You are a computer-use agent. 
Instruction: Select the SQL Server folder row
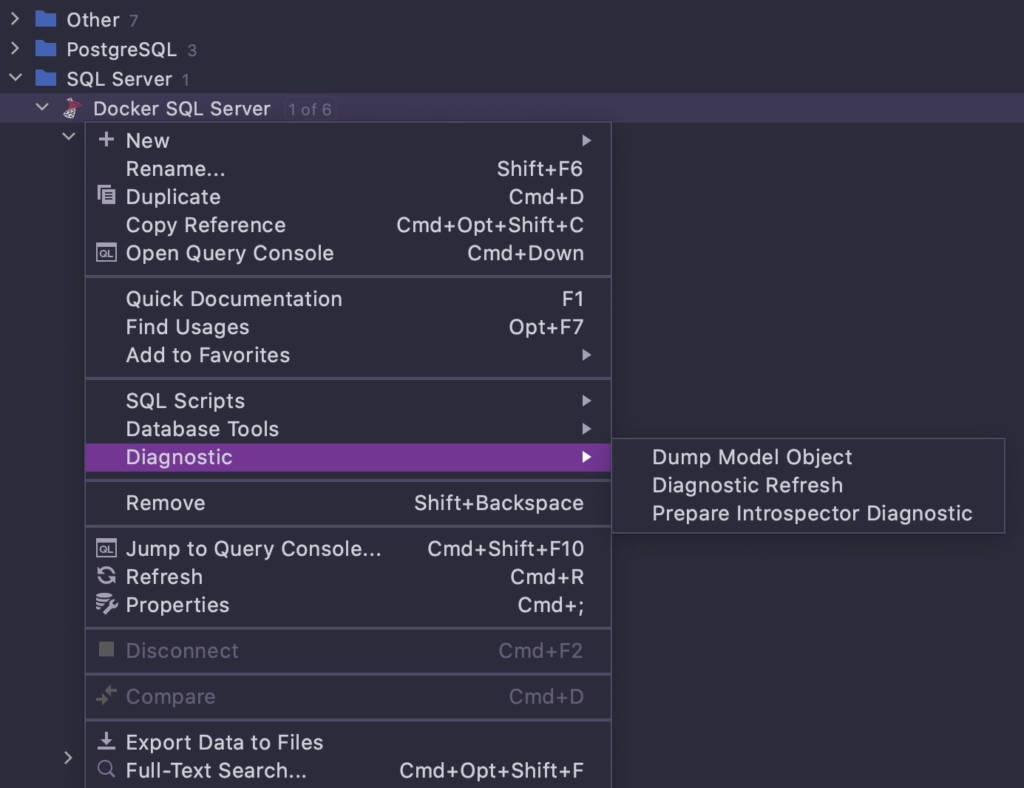[512, 79]
